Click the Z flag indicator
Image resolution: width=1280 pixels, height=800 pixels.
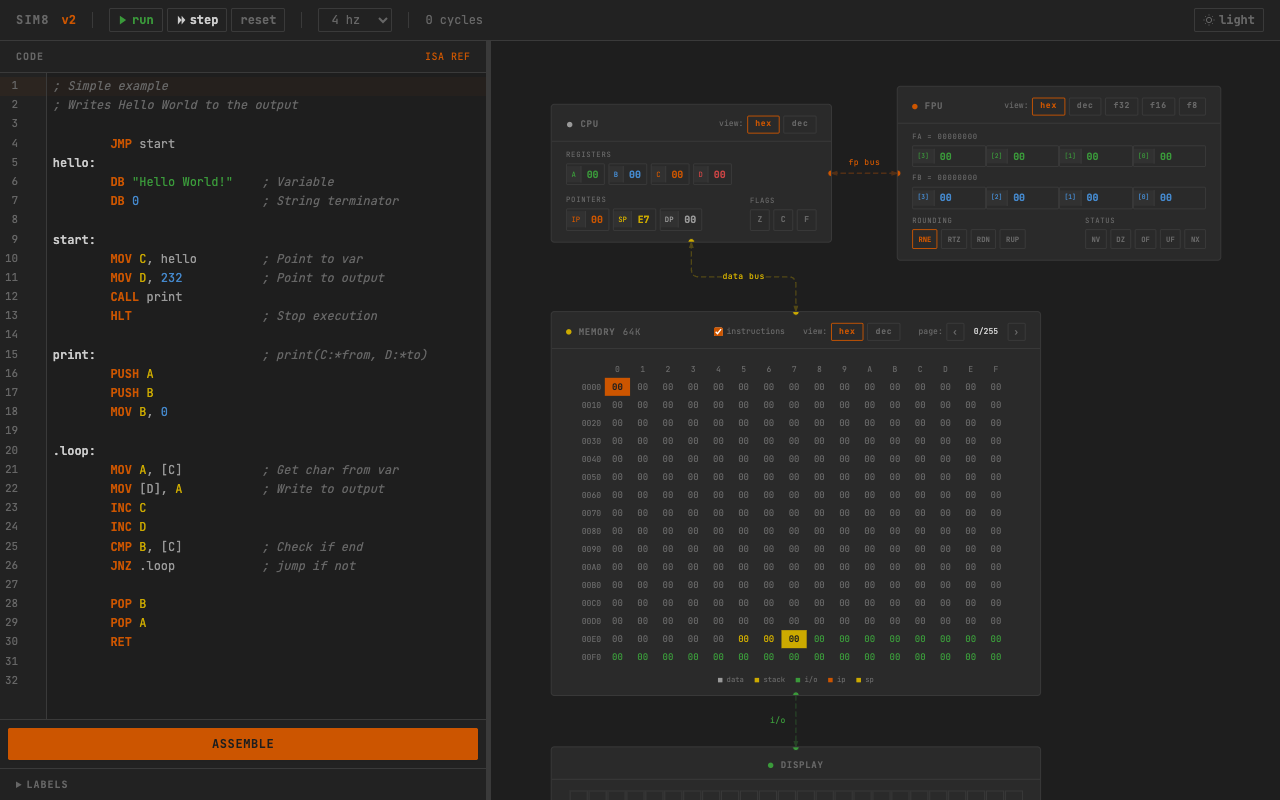coord(759,220)
